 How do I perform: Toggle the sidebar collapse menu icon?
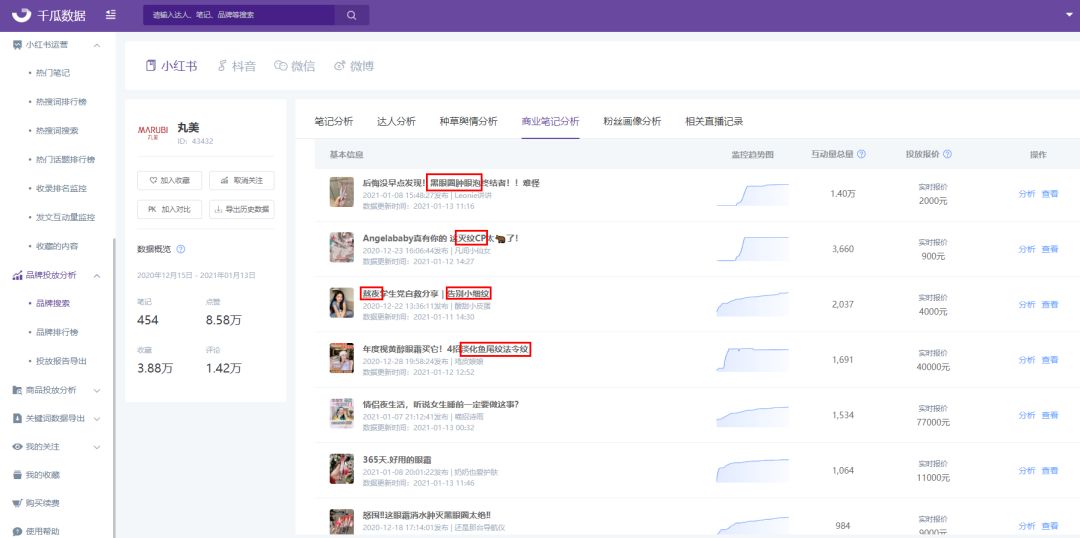tap(111, 14)
